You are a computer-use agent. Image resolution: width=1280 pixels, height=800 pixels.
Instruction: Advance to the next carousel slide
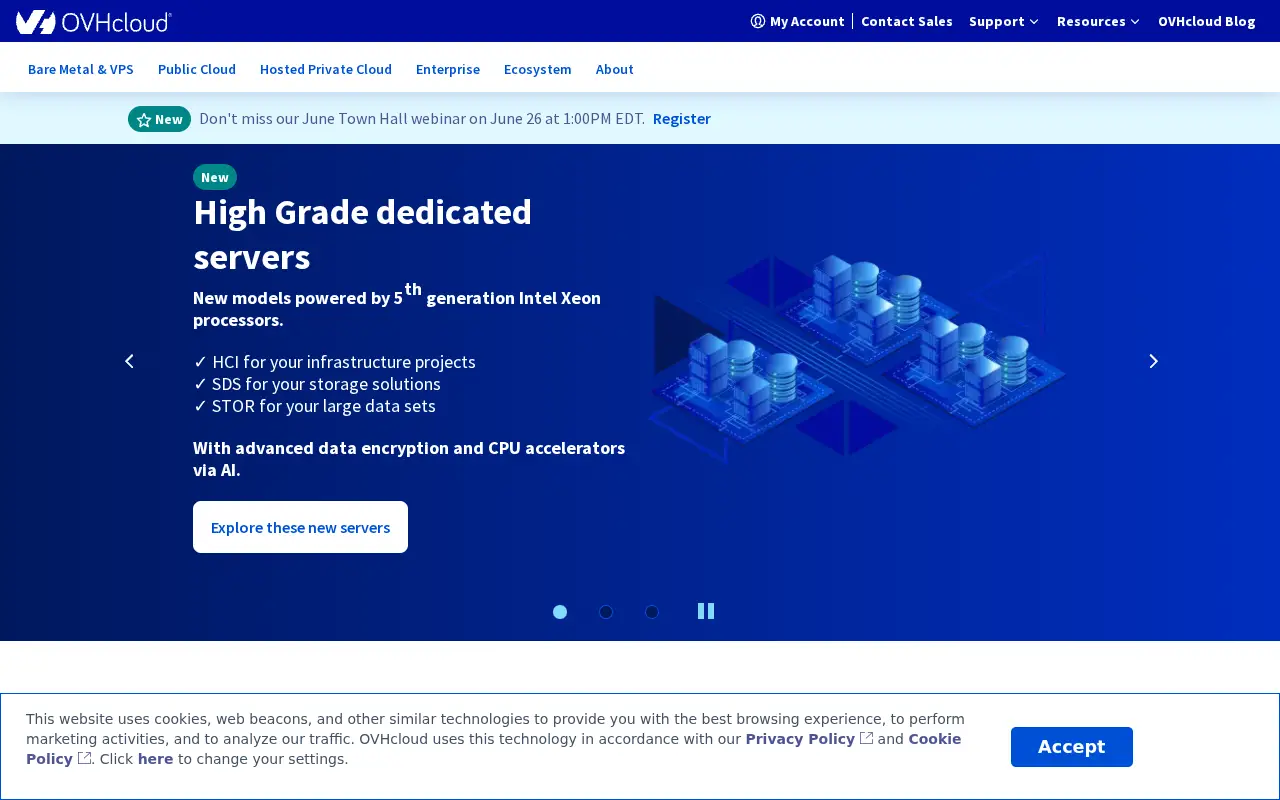(1153, 361)
